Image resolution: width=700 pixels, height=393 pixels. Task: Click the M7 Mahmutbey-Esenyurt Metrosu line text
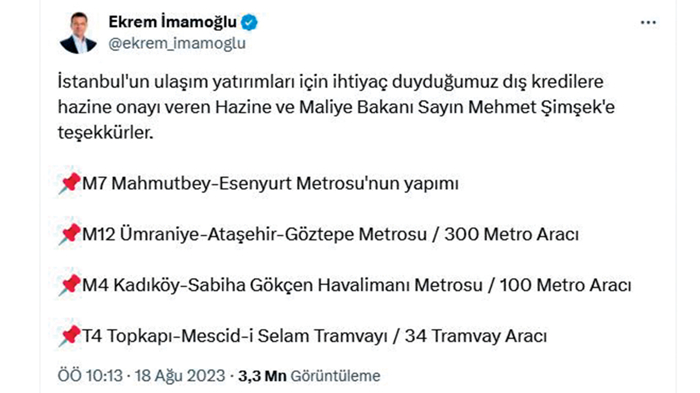coord(271,184)
